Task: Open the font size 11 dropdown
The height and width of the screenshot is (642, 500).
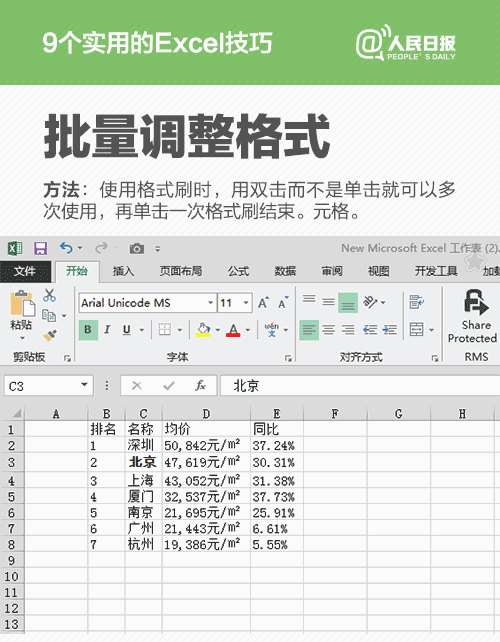Action: coord(246,303)
